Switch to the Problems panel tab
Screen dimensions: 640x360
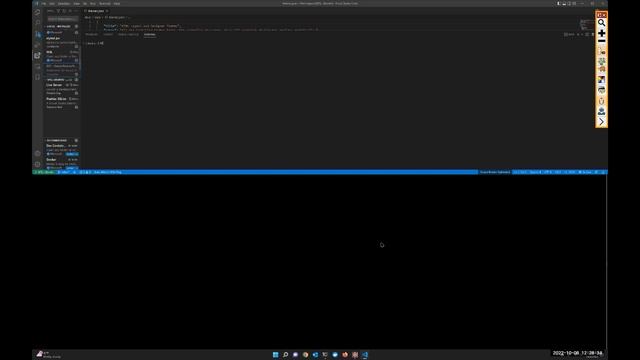pos(91,35)
